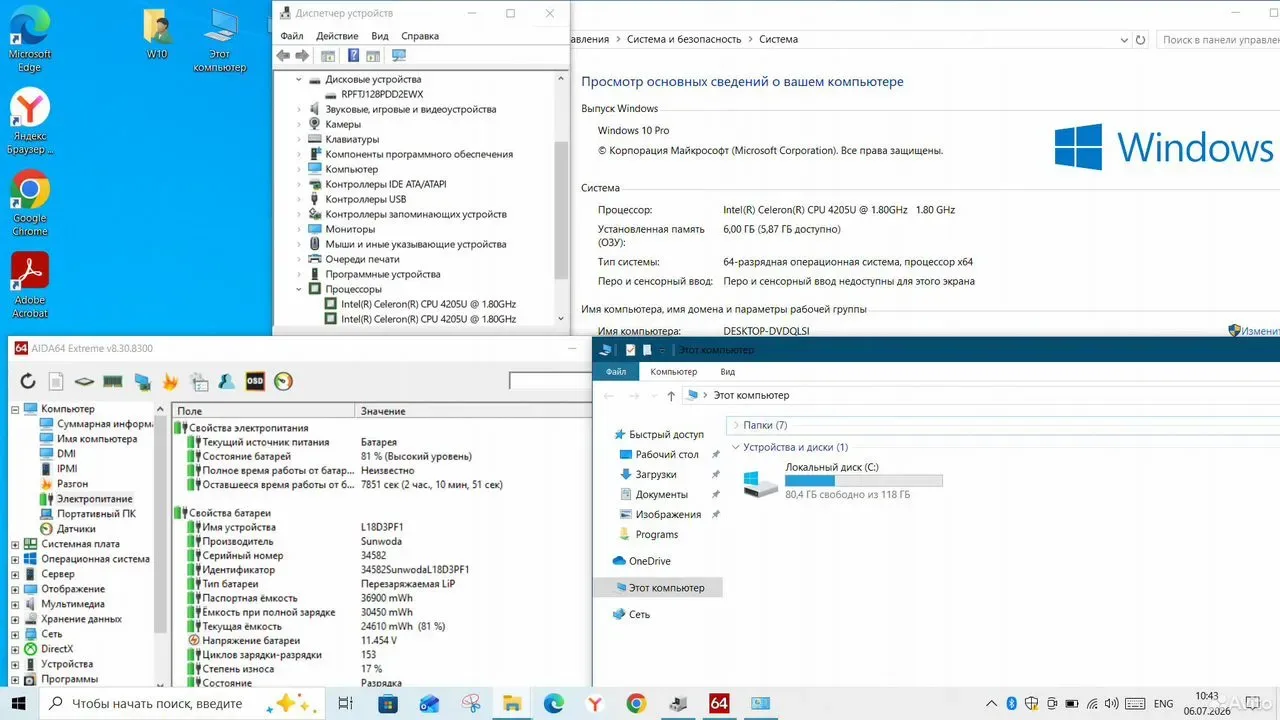1280x720 pixels.
Task: Open the Справка menu in Device Manager
Action: [419, 36]
